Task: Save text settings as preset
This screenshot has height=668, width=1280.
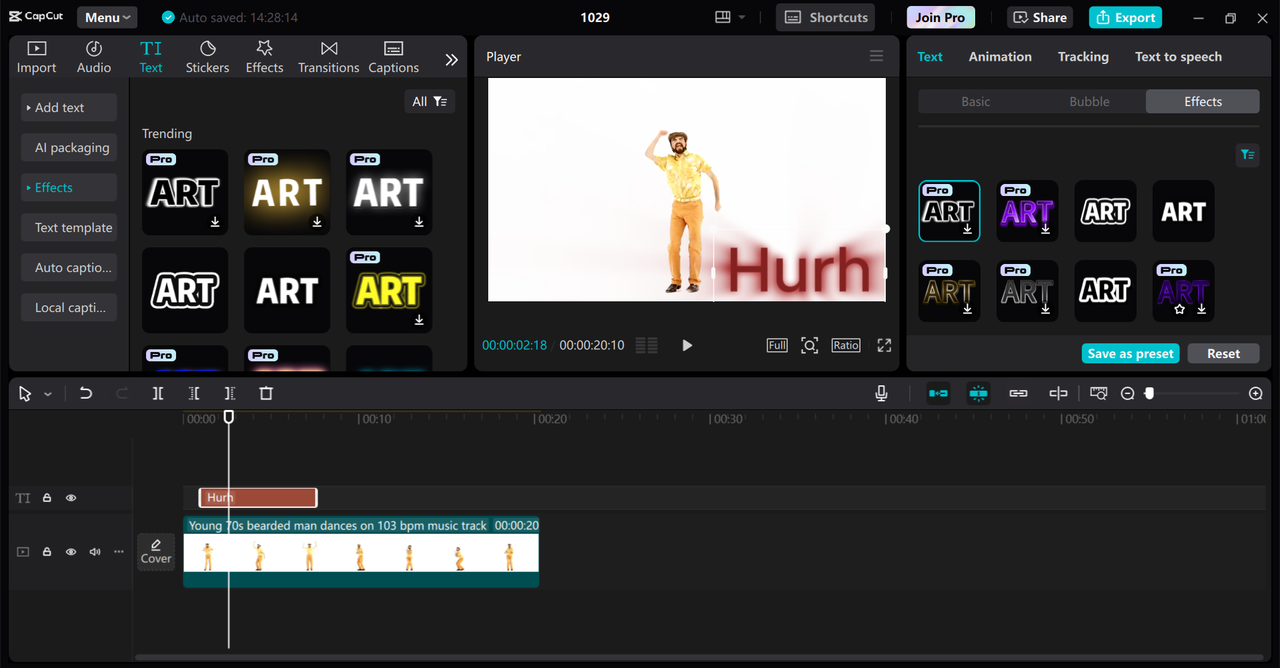Action: pyautogui.click(x=1130, y=353)
